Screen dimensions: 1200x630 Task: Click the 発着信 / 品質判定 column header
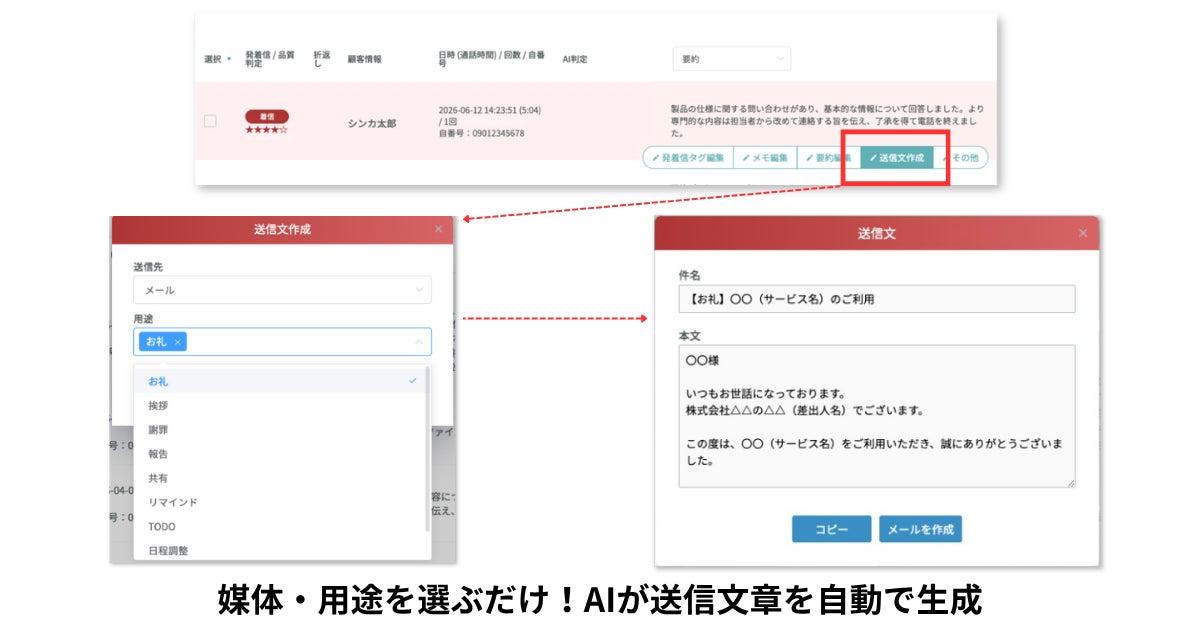[x=270, y=59]
